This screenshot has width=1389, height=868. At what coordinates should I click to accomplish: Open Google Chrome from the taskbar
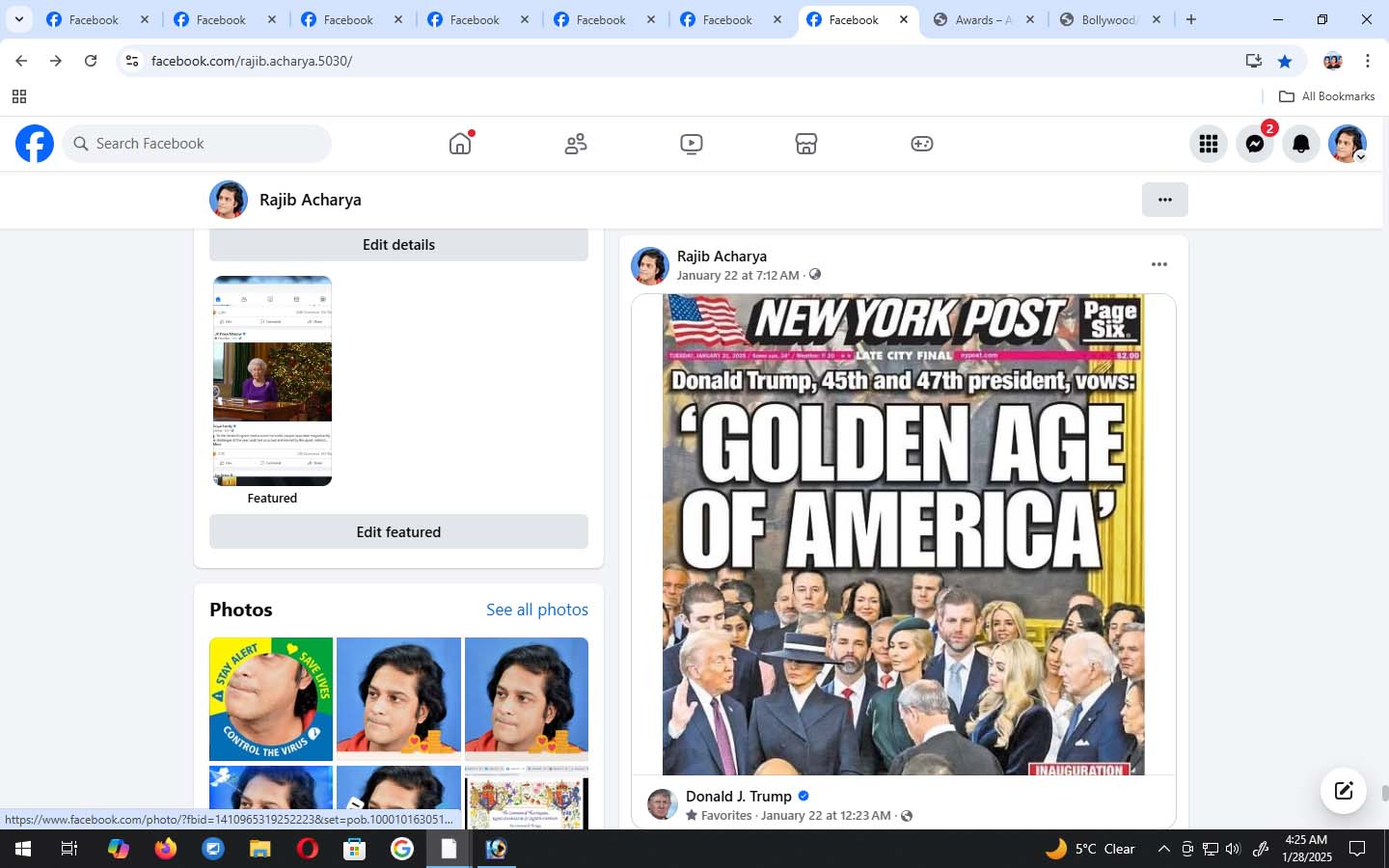tap(402, 849)
